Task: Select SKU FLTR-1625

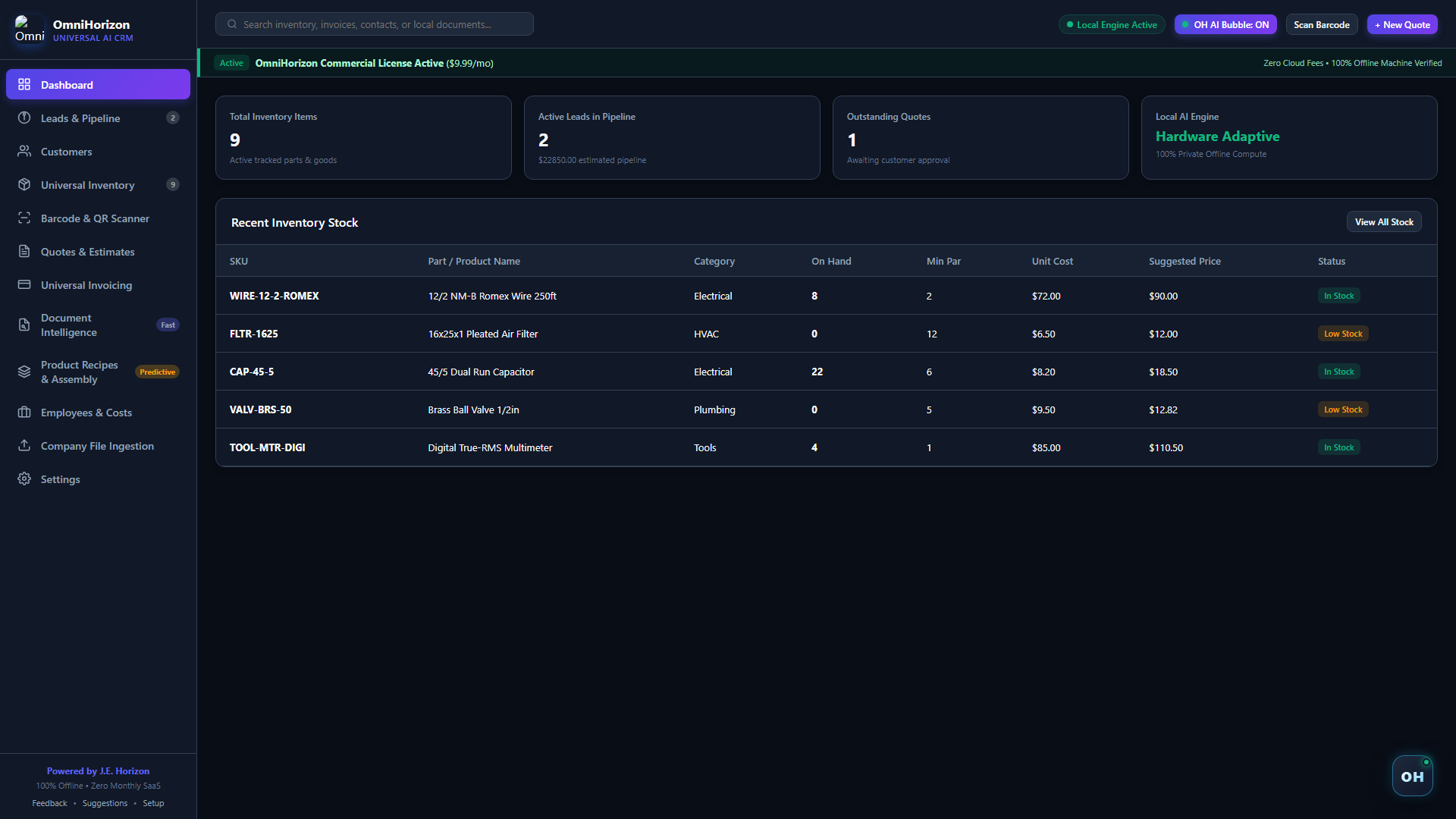Action: click(x=253, y=334)
